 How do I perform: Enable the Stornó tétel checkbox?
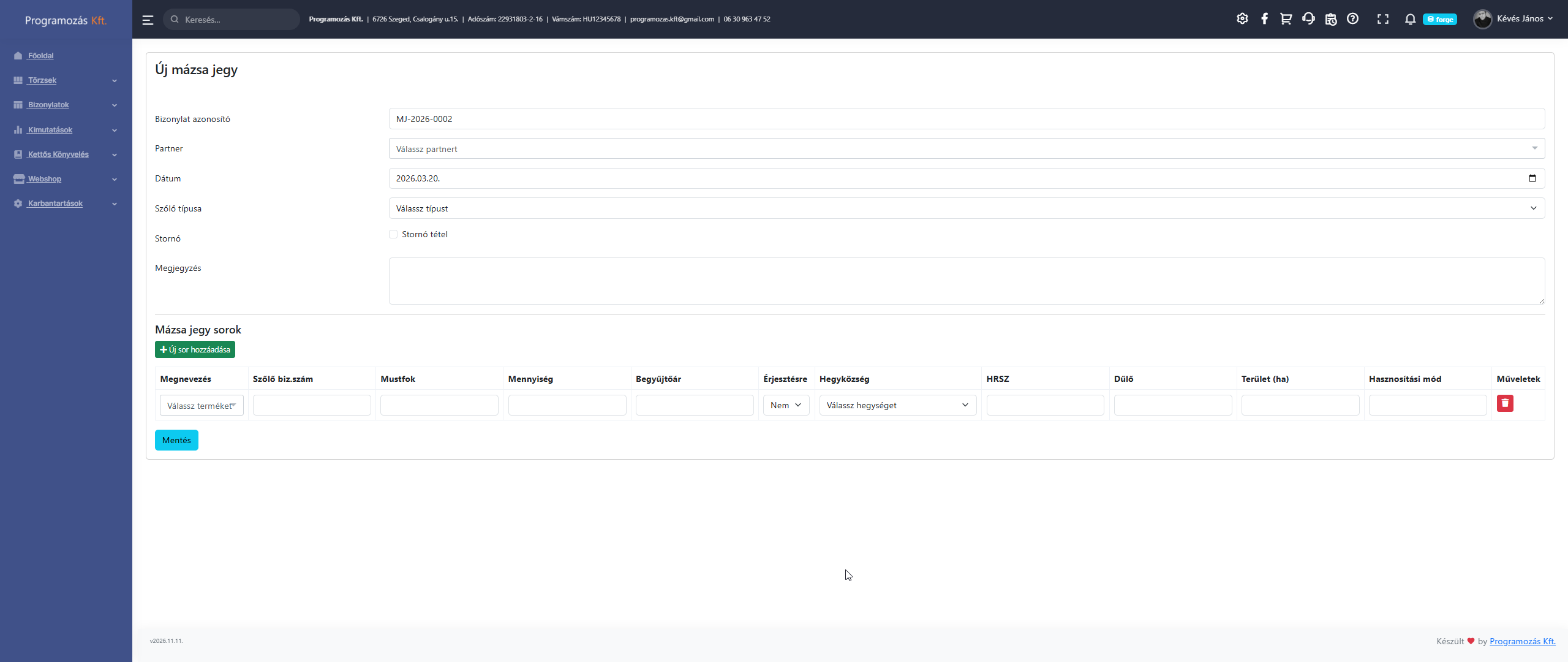393,234
